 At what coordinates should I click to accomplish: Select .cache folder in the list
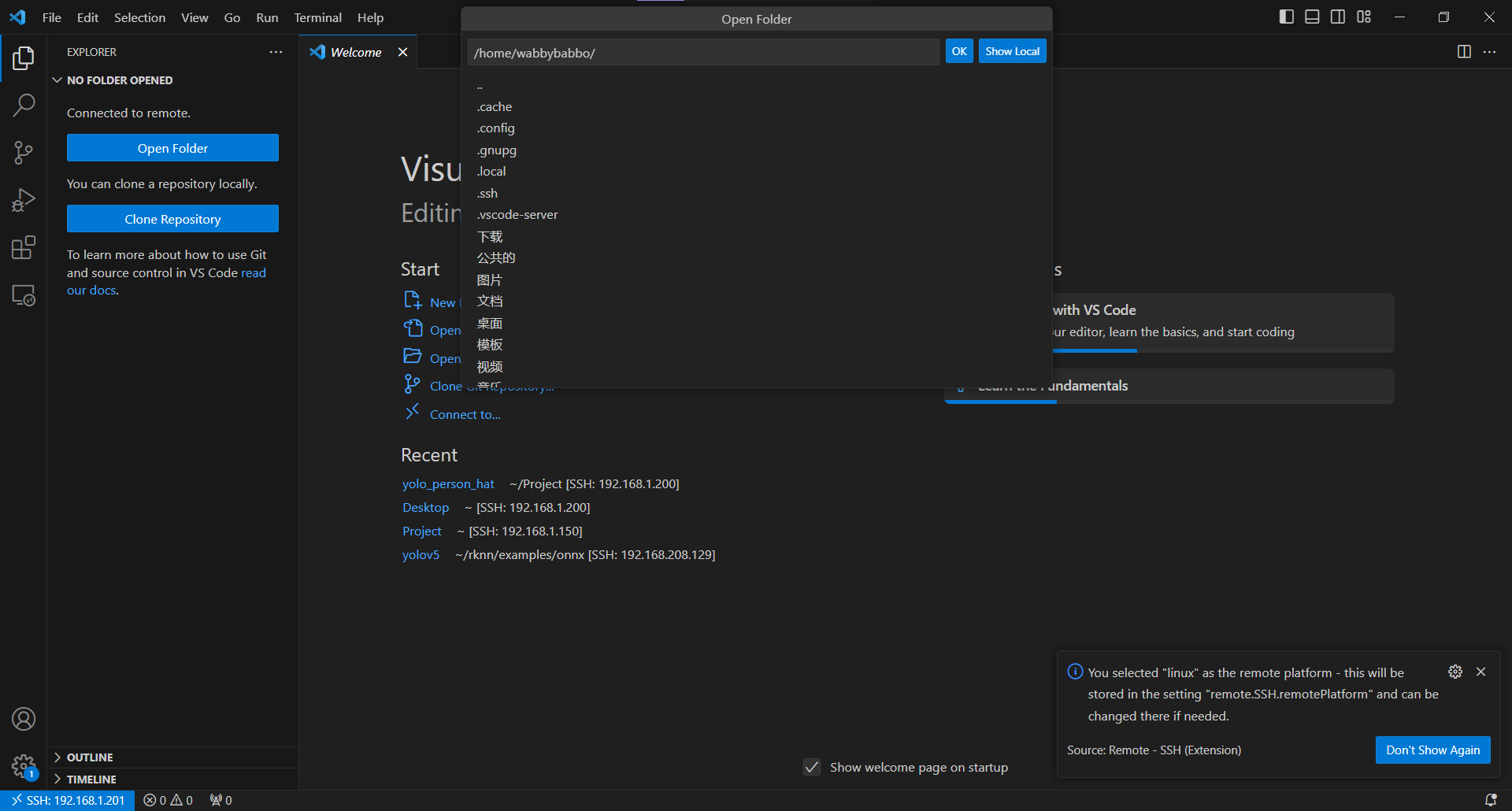(x=757, y=106)
